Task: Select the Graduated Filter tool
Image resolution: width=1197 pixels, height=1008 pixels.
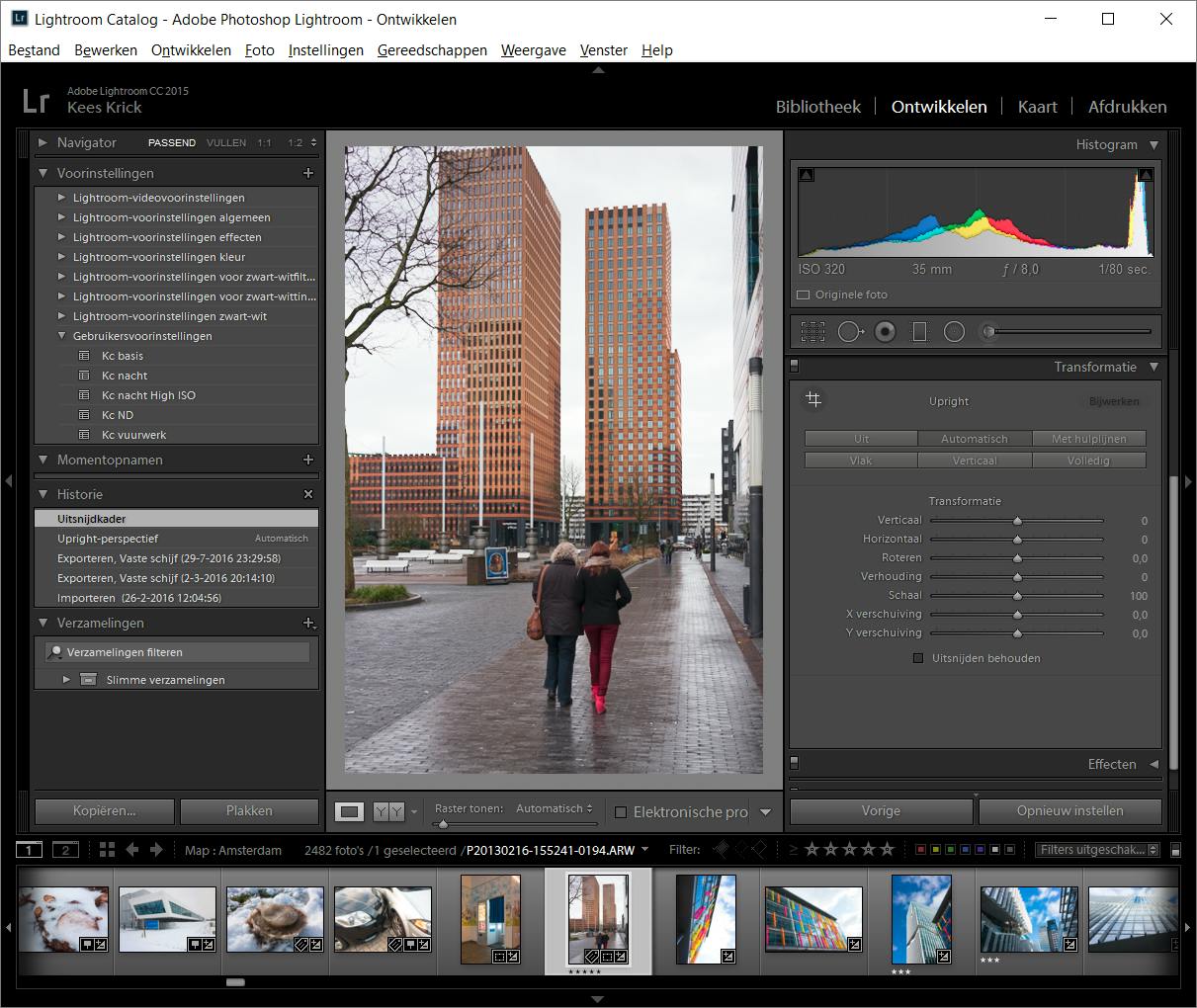Action: tap(919, 332)
